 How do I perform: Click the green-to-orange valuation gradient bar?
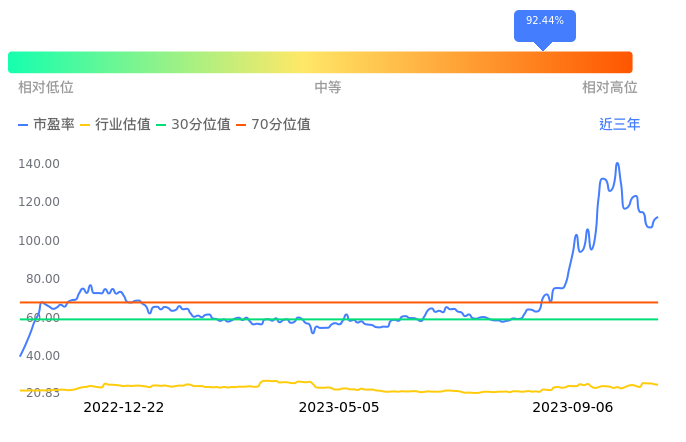(x=320, y=62)
